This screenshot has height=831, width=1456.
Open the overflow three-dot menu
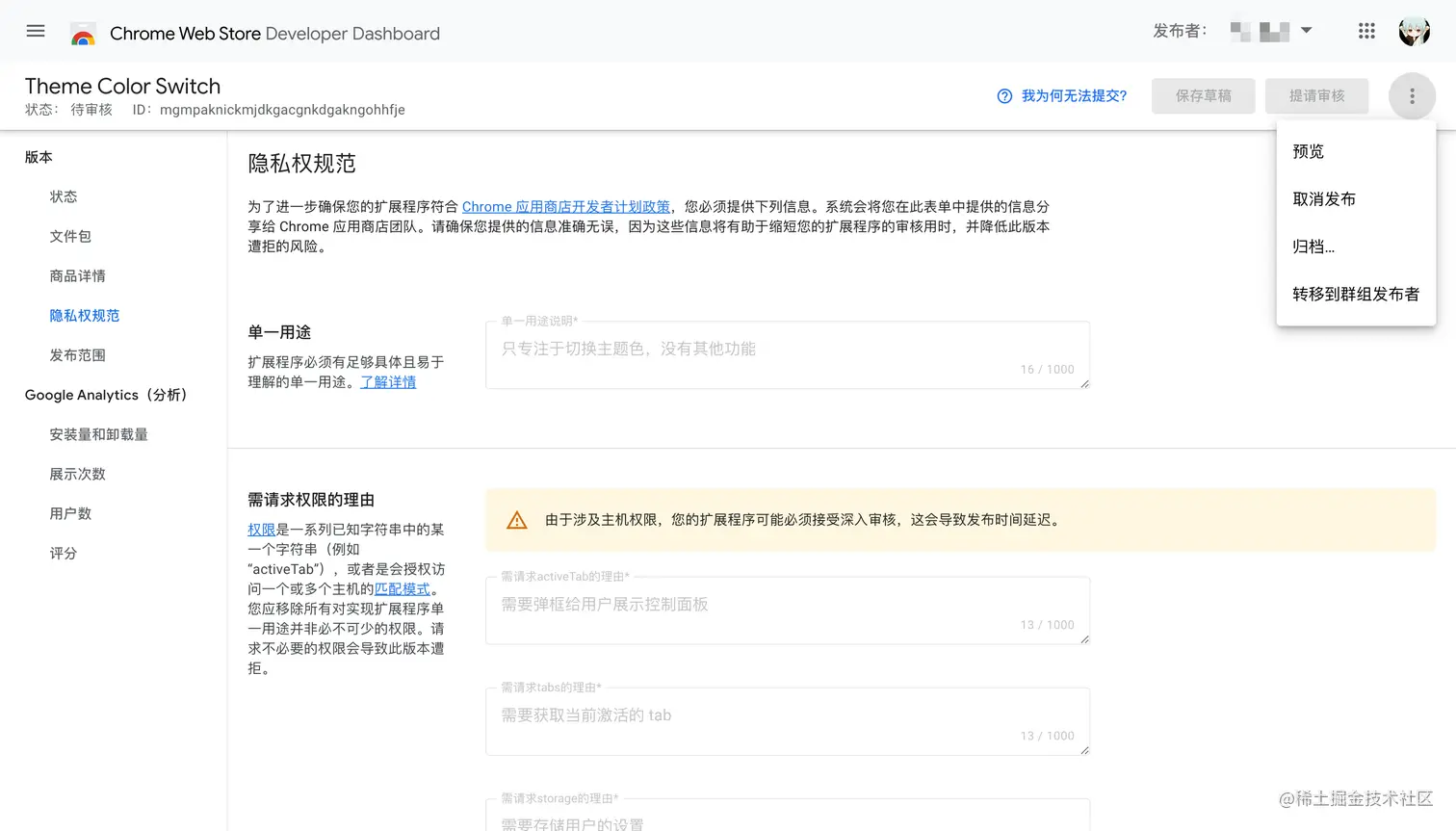pyautogui.click(x=1412, y=95)
